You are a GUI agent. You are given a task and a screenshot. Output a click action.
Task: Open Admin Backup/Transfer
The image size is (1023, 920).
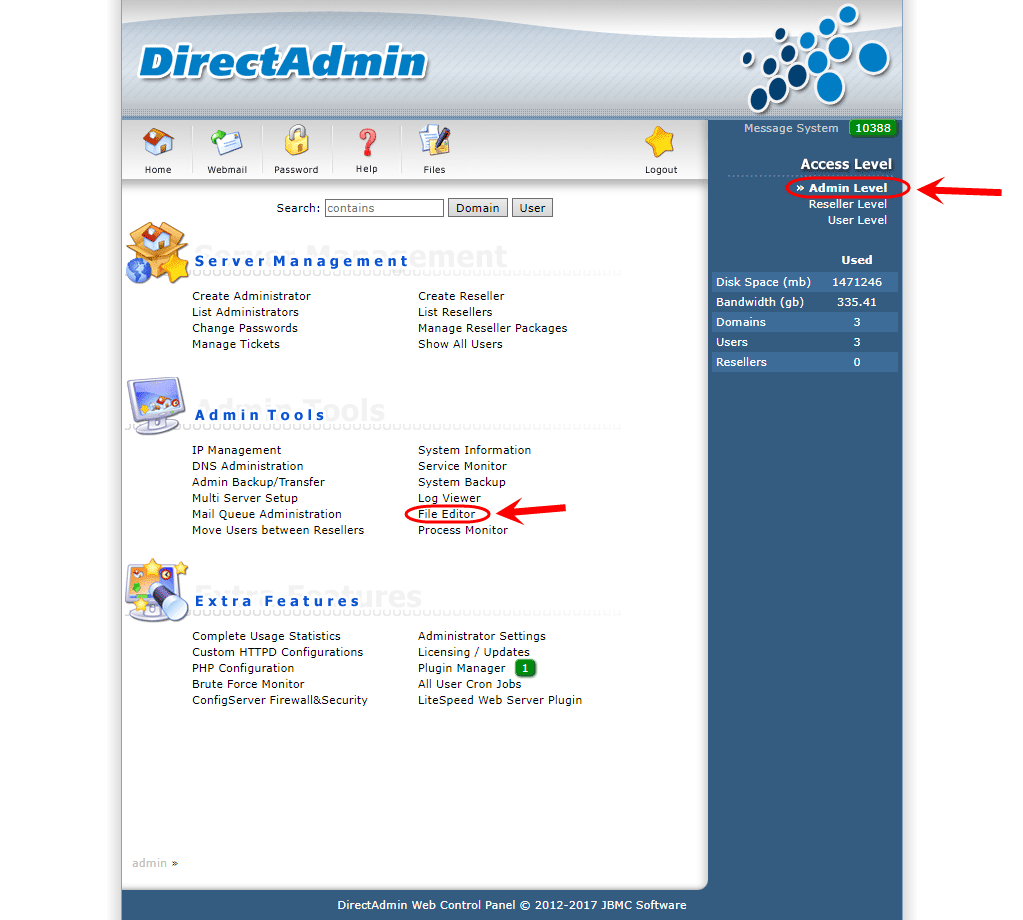[x=258, y=482]
